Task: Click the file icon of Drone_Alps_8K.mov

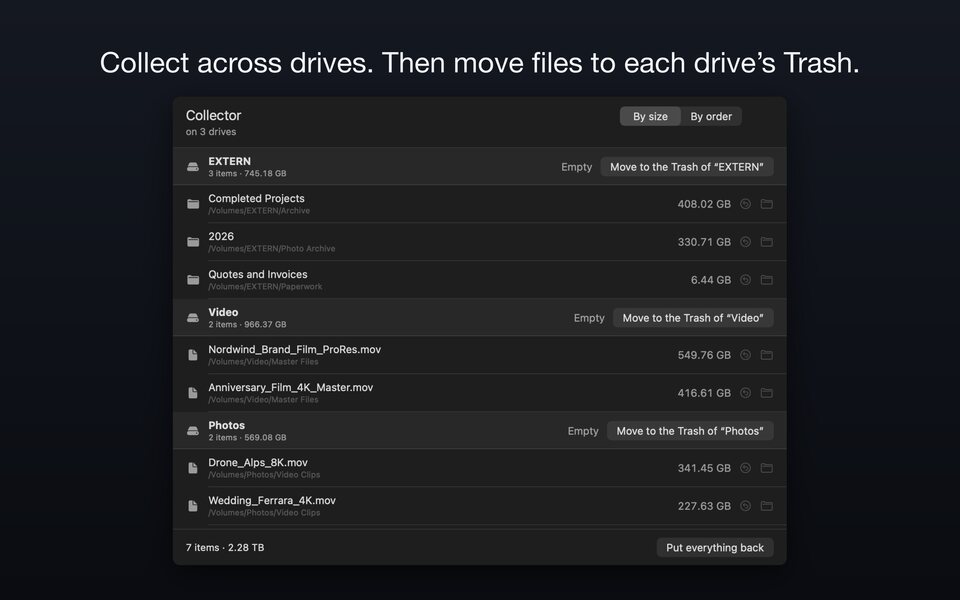Action: pos(193,468)
